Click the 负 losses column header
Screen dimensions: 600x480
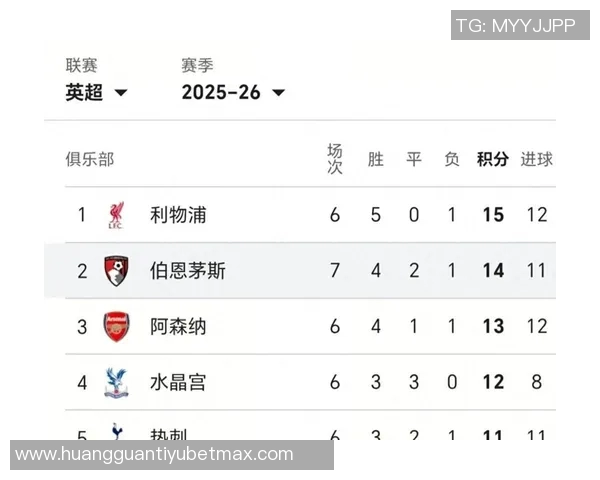click(x=452, y=159)
